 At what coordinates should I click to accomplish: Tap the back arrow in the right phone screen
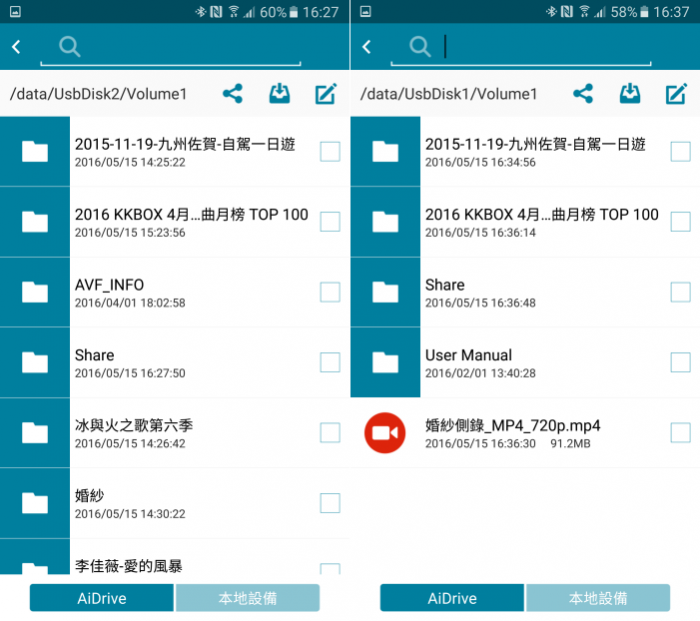click(367, 47)
